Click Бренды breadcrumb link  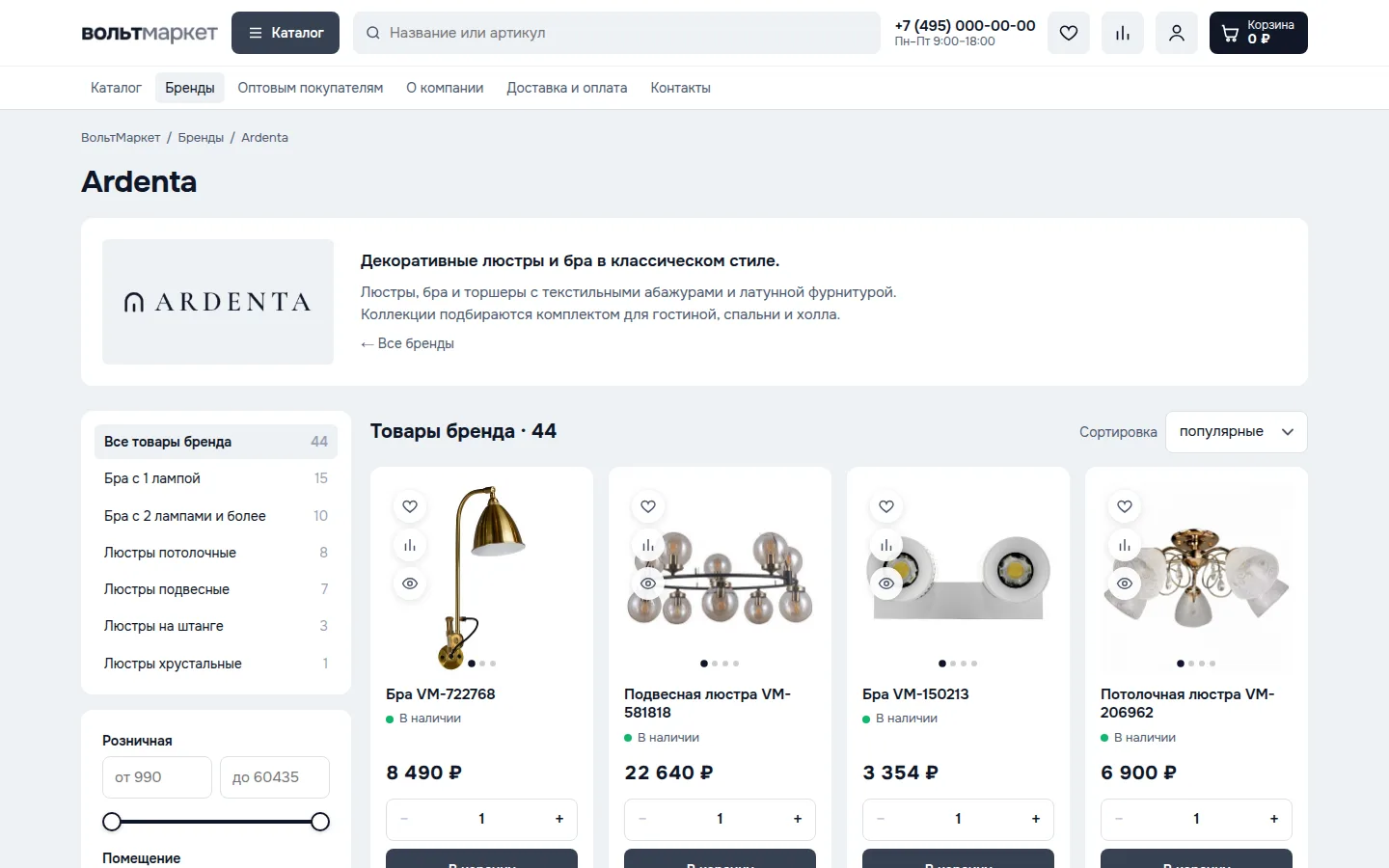pyautogui.click(x=201, y=138)
